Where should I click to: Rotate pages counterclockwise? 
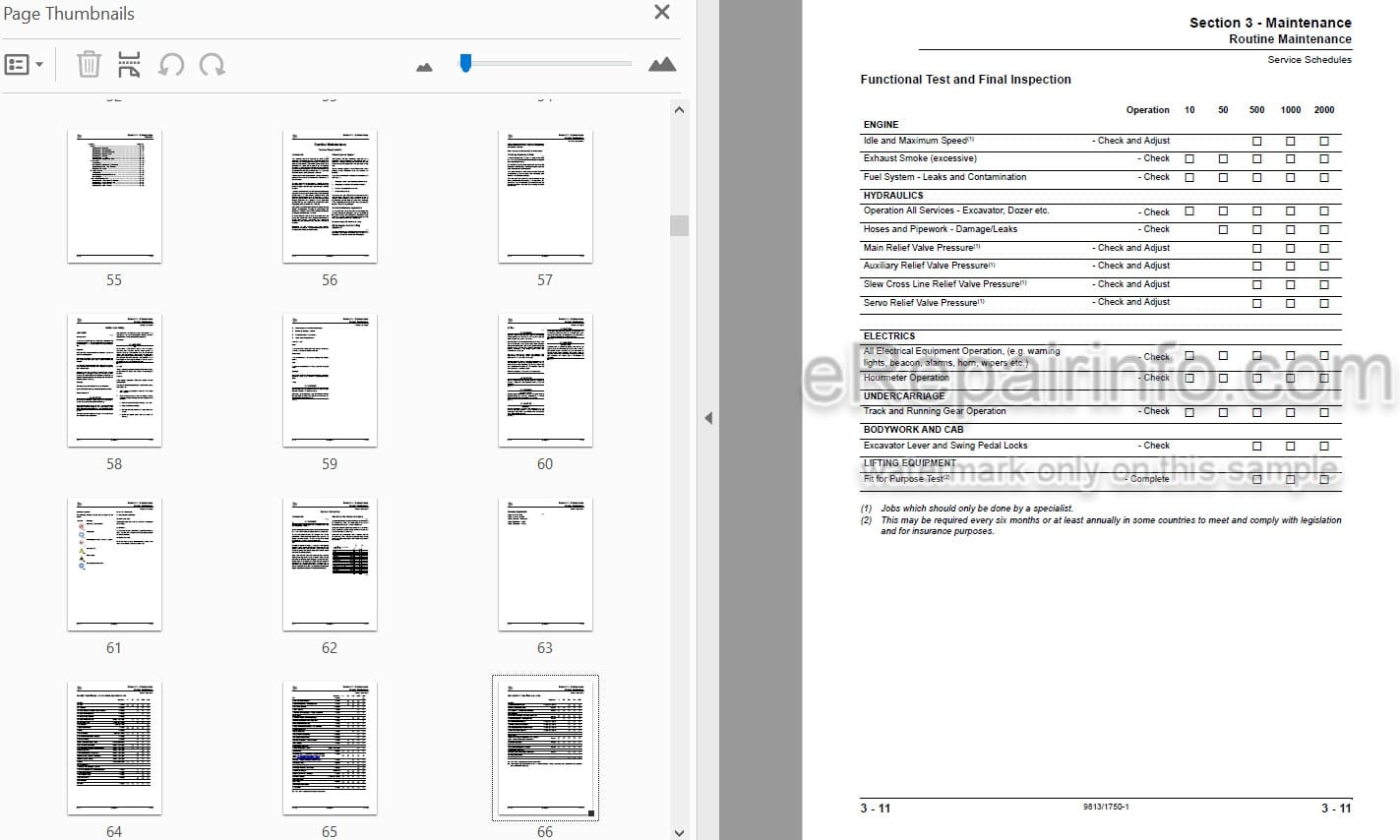171,65
